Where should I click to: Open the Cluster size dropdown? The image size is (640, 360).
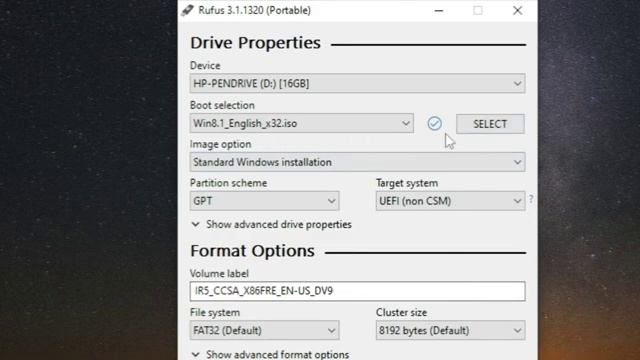(x=450, y=330)
